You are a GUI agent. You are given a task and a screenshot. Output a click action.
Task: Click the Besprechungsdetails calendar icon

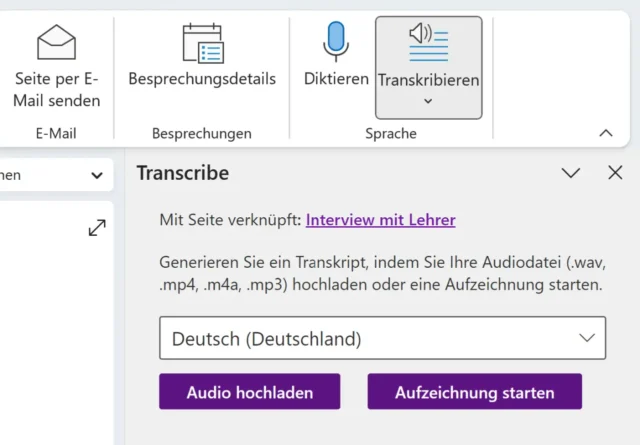coord(202,42)
